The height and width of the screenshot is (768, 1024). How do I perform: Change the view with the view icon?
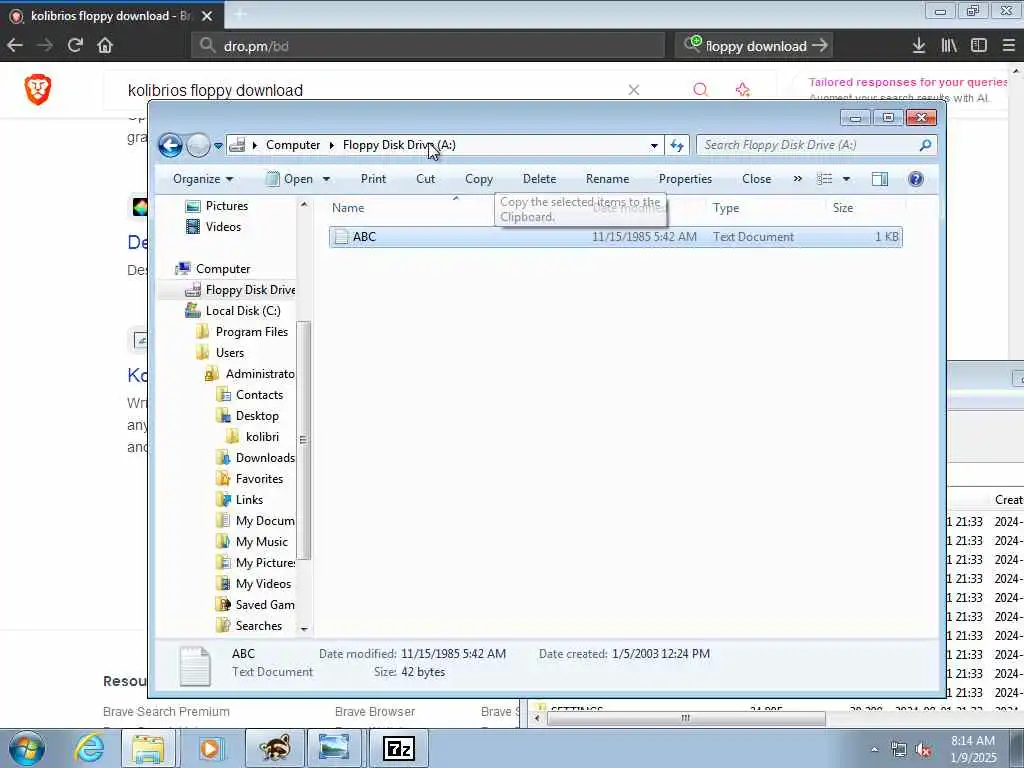pyautogui.click(x=825, y=179)
